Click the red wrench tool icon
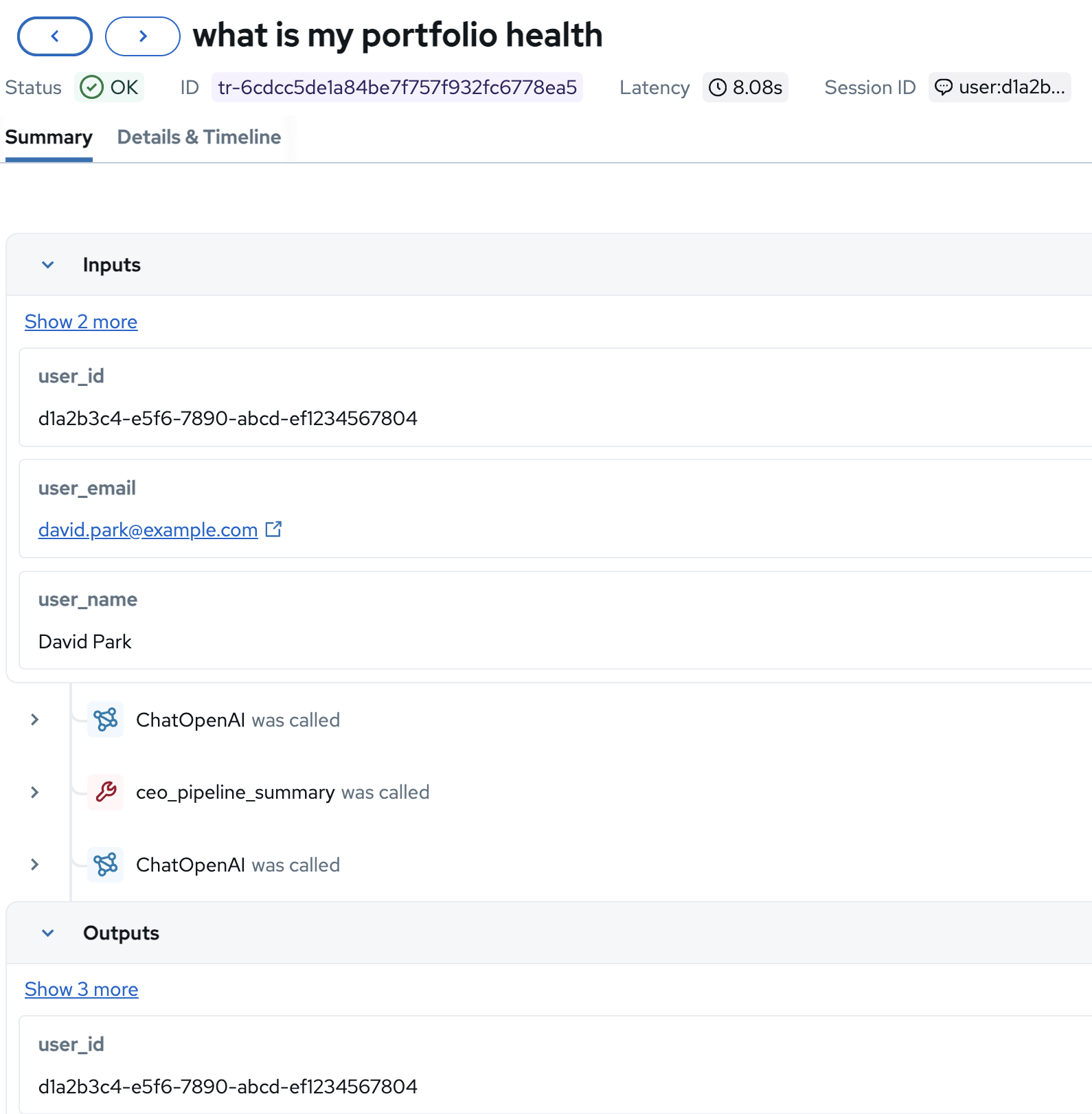Viewport: 1092px width, 1114px height. 106,792
